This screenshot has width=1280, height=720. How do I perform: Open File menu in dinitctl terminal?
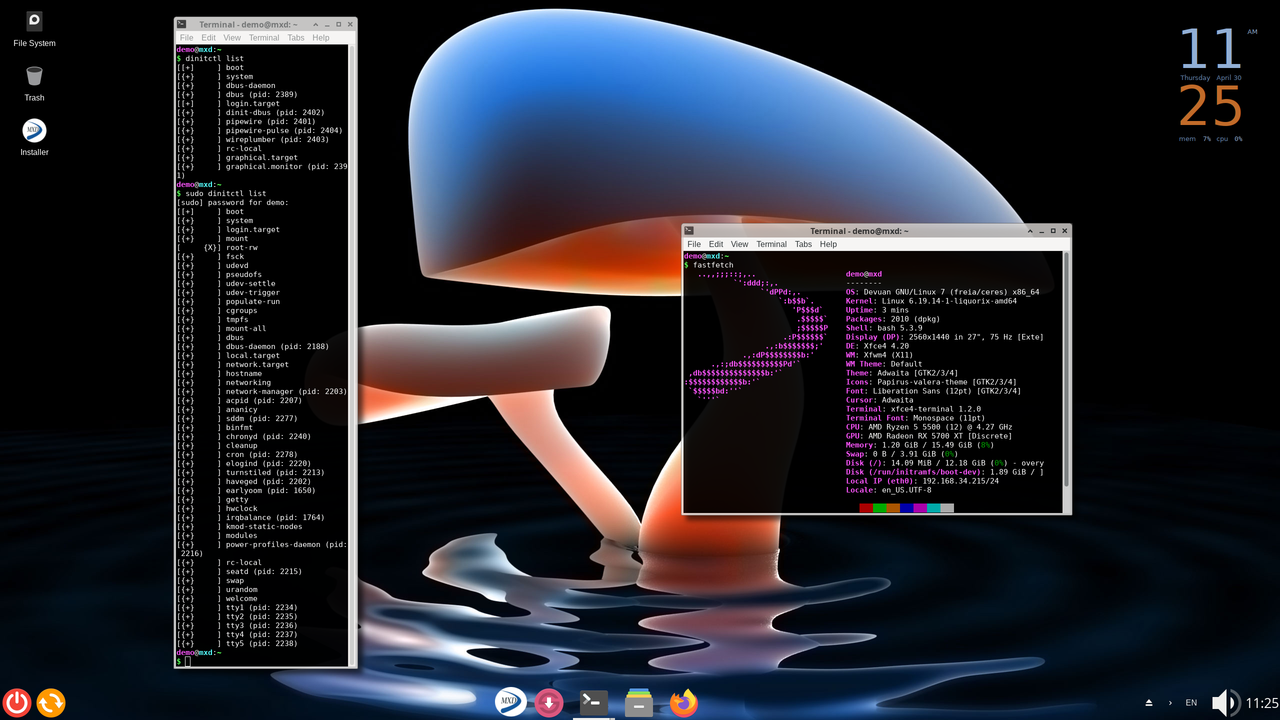point(186,38)
